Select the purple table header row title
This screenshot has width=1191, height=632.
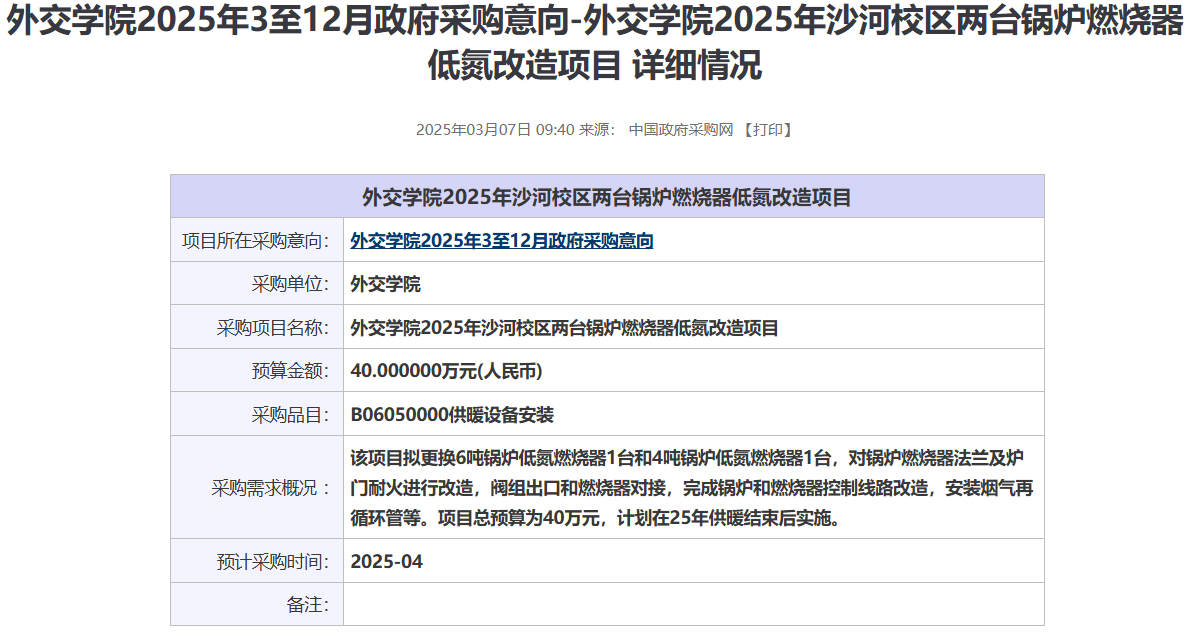click(606, 197)
